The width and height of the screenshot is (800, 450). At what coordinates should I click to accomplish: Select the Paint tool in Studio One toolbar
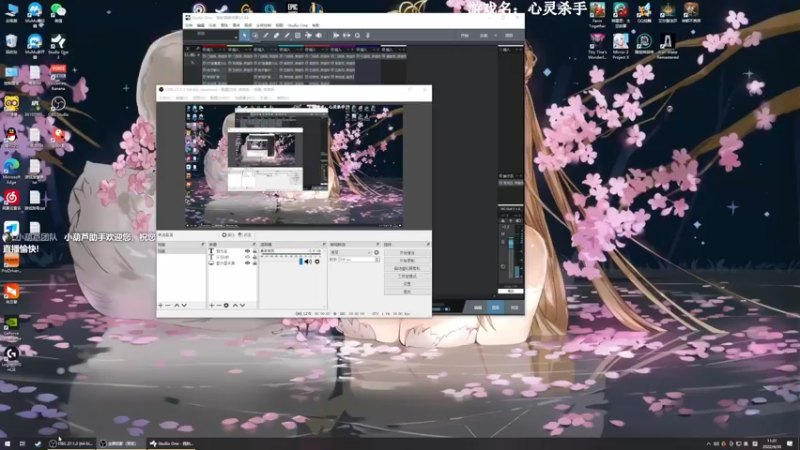pos(287,36)
